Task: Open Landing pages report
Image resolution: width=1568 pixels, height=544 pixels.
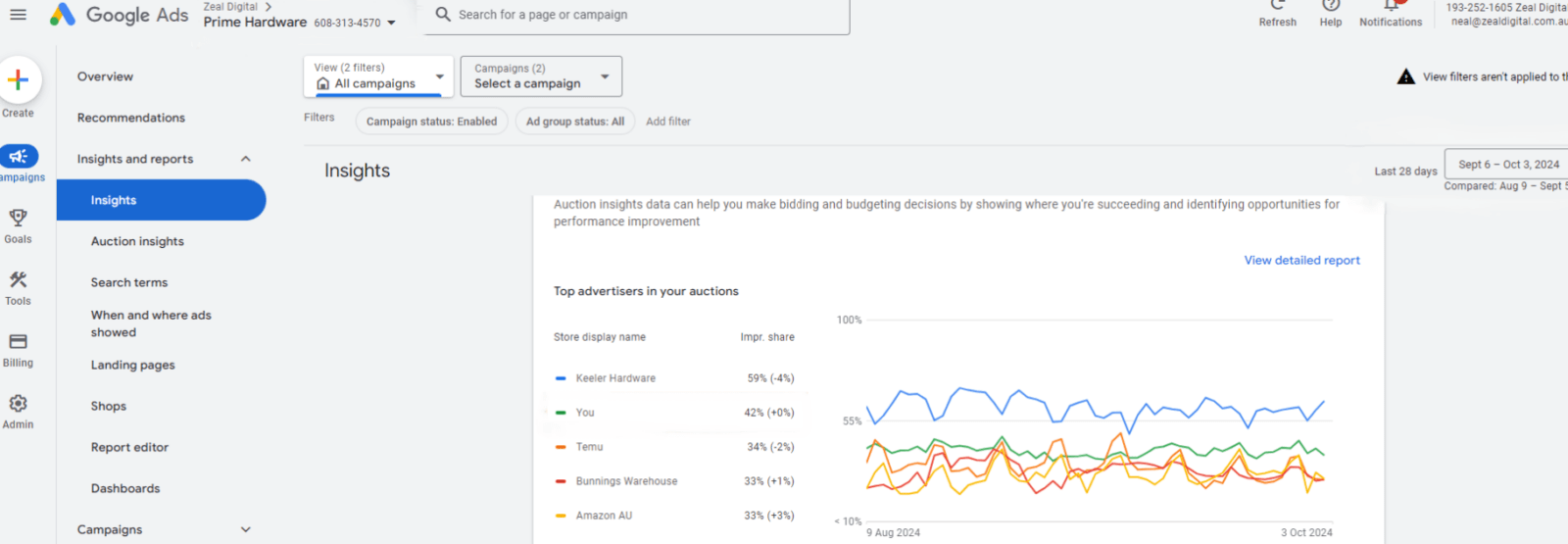Action: point(133,365)
